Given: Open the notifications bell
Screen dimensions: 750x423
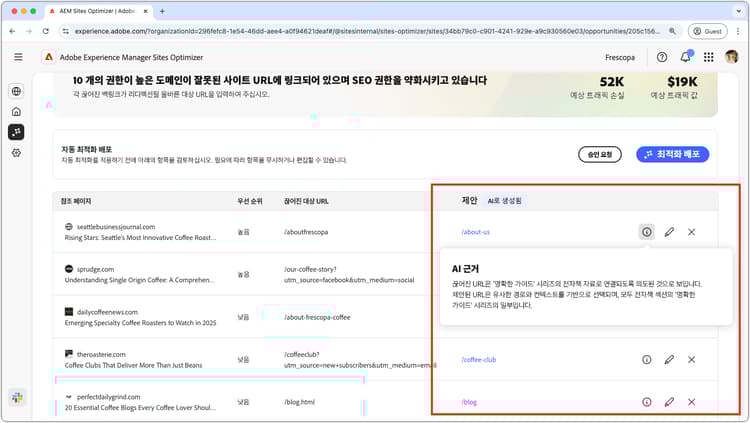Looking at the screenshot, I should (685, 57).
